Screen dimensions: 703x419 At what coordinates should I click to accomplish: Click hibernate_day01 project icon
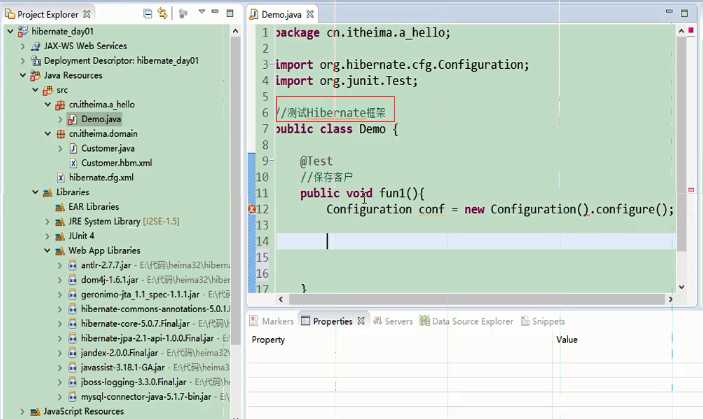(x=22, y=31)
